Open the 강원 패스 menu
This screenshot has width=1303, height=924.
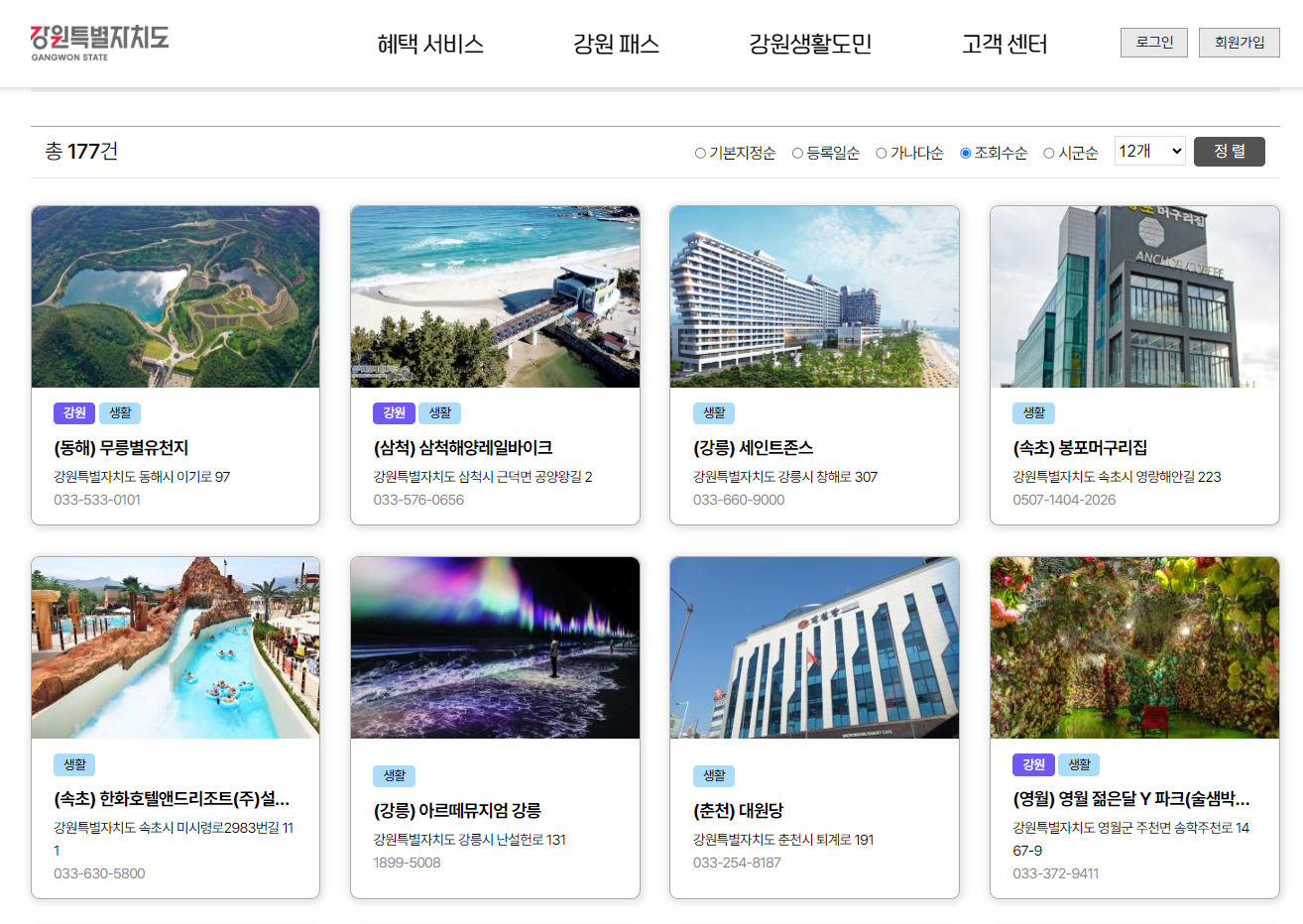pyautogui.click(x=615, y=44)
